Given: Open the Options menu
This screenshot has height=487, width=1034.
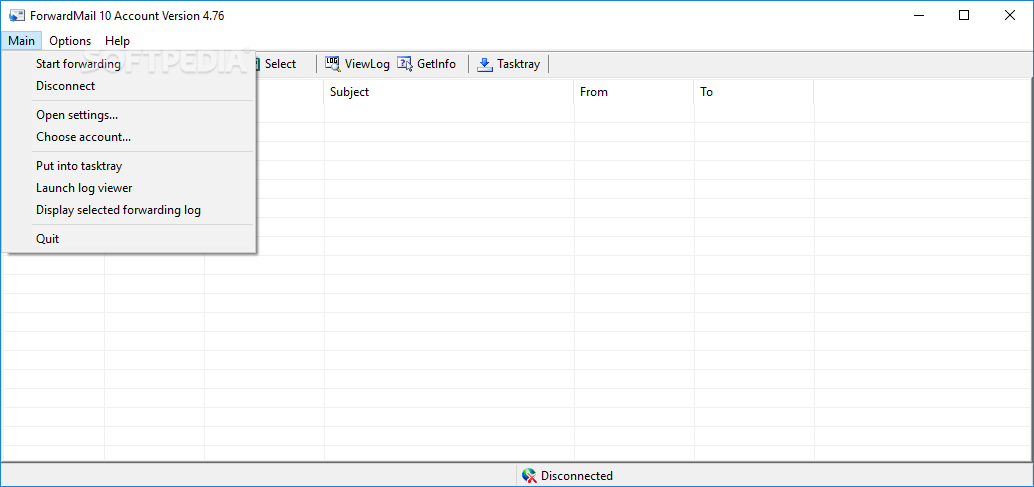Looking at the screenshot, I should point(70,41).
